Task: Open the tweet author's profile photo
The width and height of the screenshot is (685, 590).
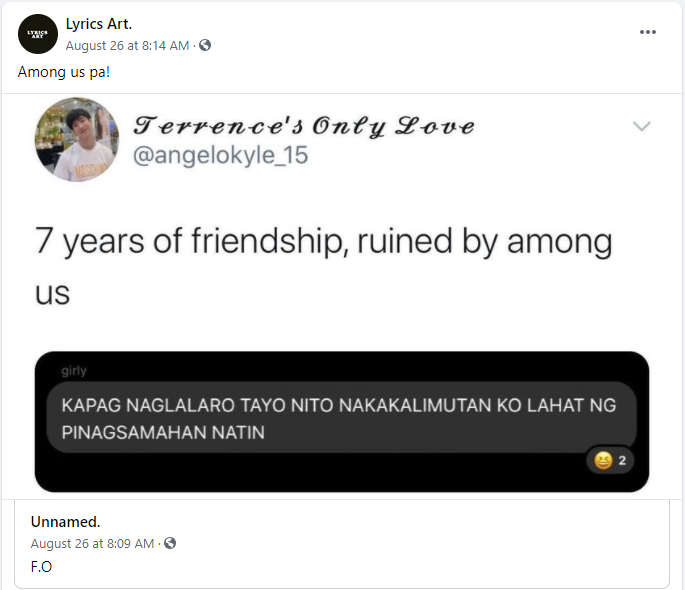Action: point(77,140)
